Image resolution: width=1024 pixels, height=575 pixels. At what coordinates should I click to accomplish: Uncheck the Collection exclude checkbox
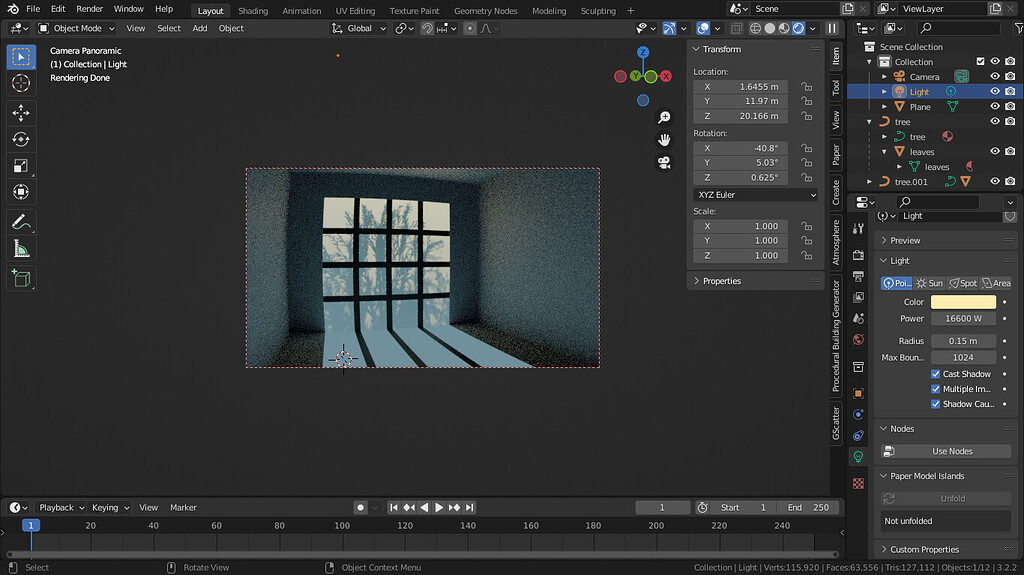coord(980,61)
